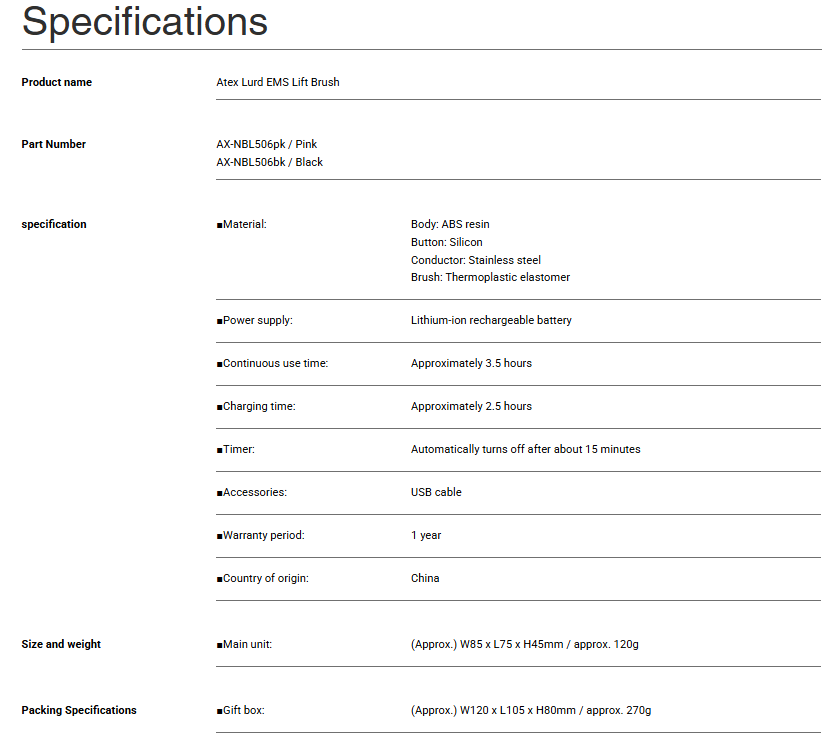823x734 pixels.
Task: Click the Part Number label
Action: pos(53,144)
